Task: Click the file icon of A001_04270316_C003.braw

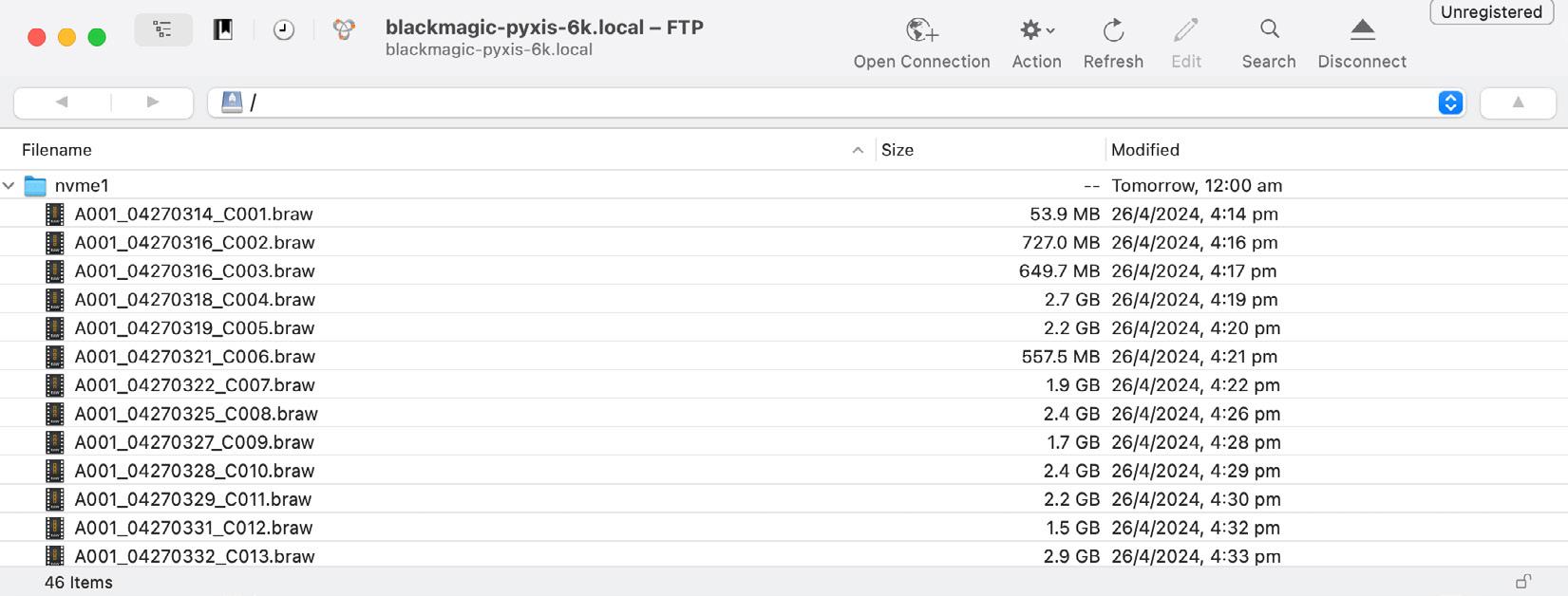Action: [55, 271]
